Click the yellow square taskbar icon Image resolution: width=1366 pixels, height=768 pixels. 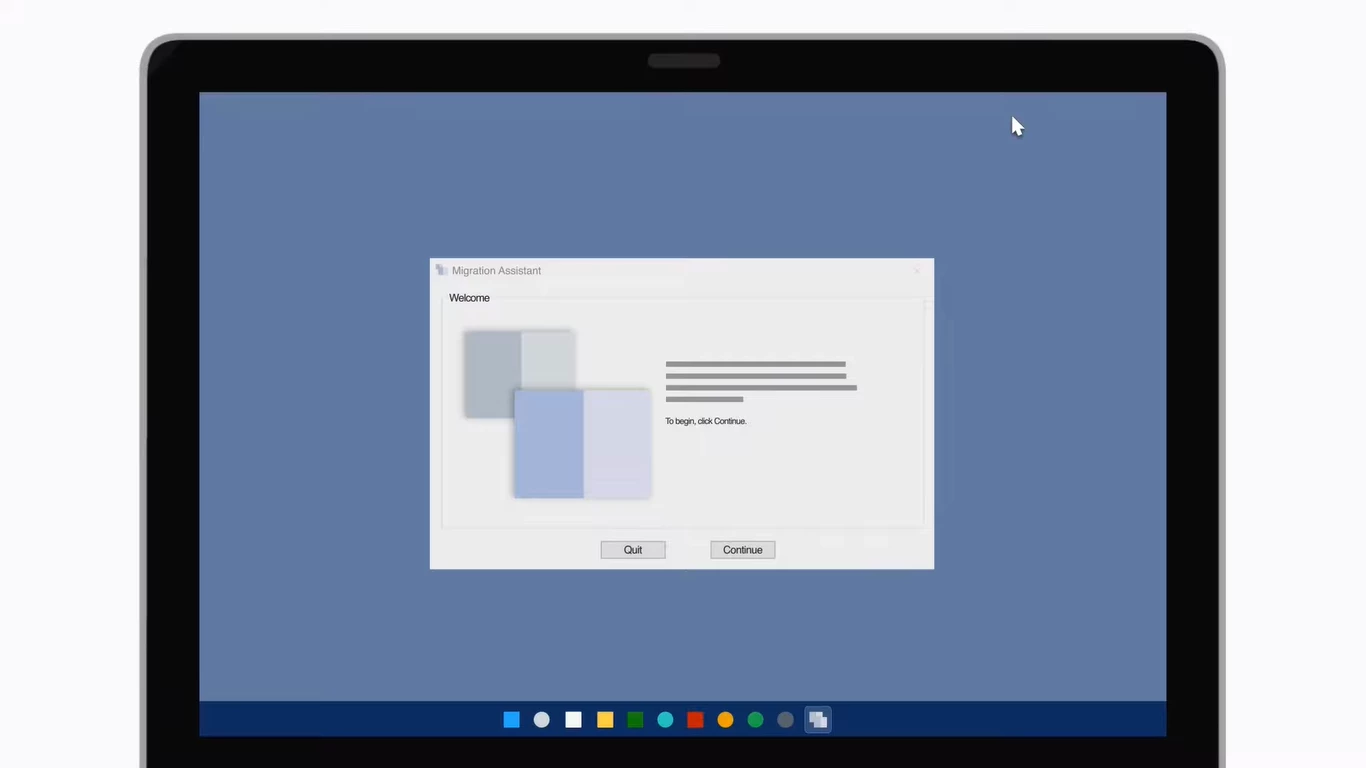(605, 720)
